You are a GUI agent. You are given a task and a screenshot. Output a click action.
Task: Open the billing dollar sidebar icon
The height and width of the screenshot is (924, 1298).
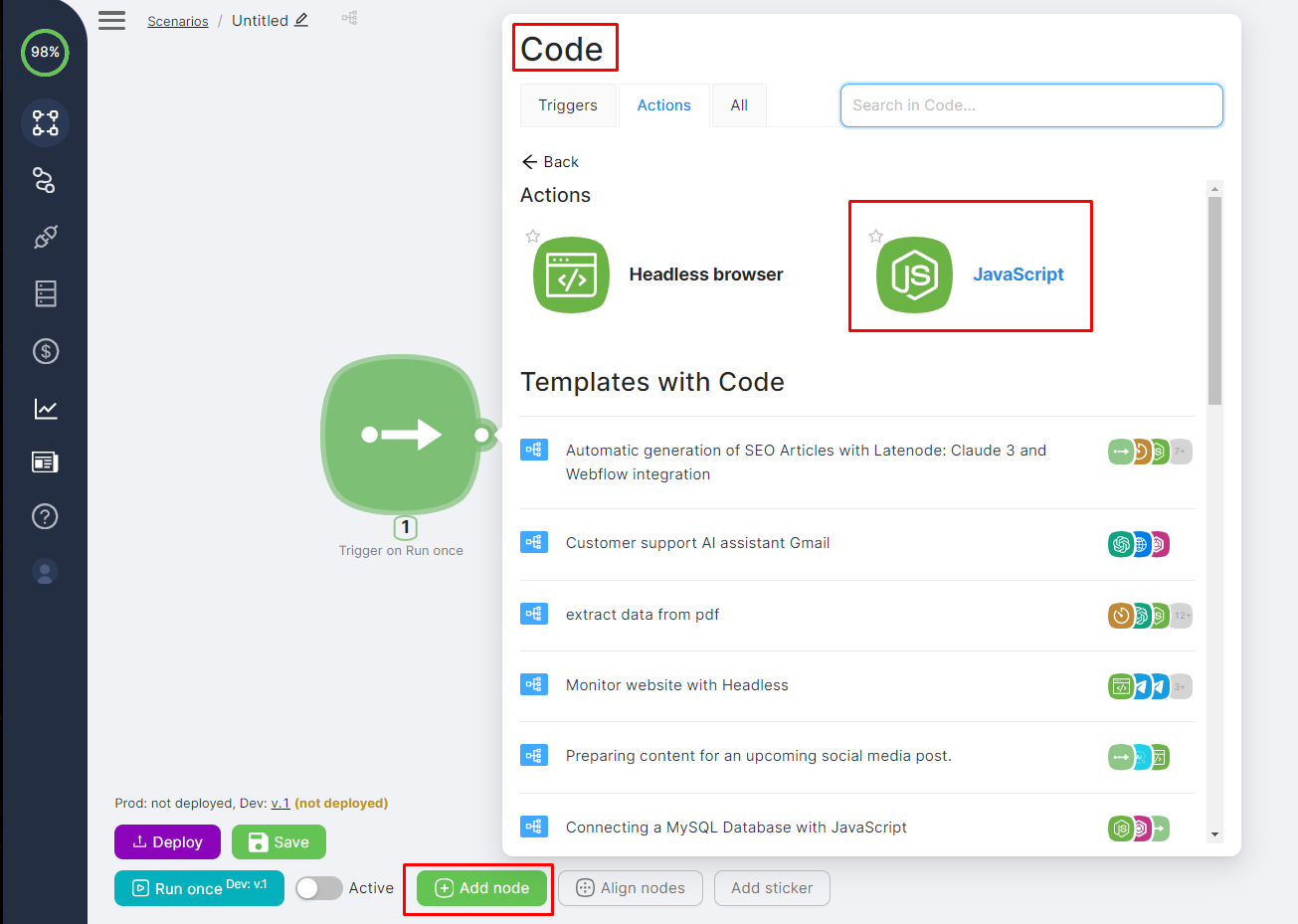pyautogui.click(x=45, y=351)
